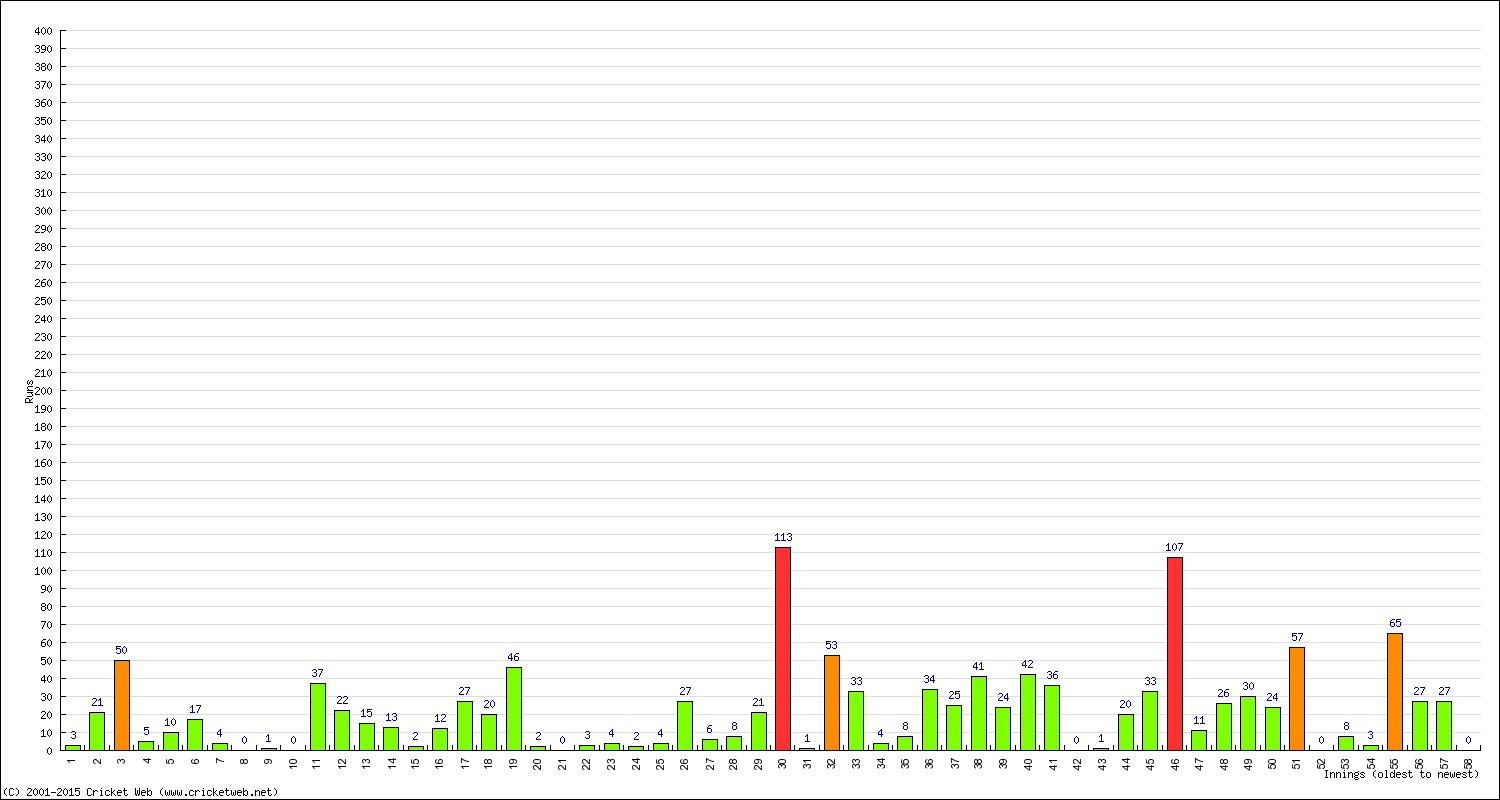This screenshot has width=1500, height=800.
Task: Click the red bar for innings 46
Action: point(1174,653)
